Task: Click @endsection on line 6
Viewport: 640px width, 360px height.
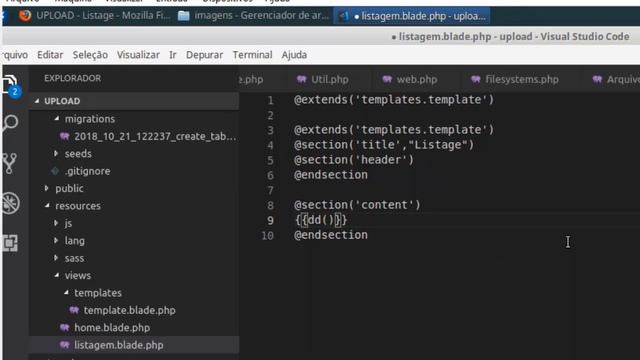Action: coord(331,175)
